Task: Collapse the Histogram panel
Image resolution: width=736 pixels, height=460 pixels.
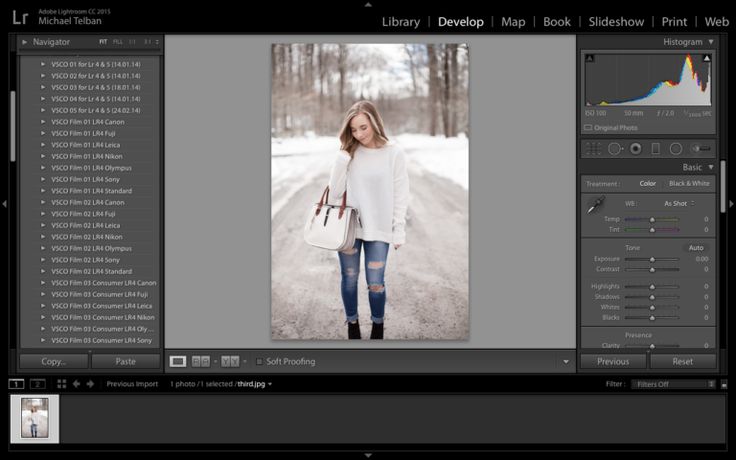Action: (711, 42)
